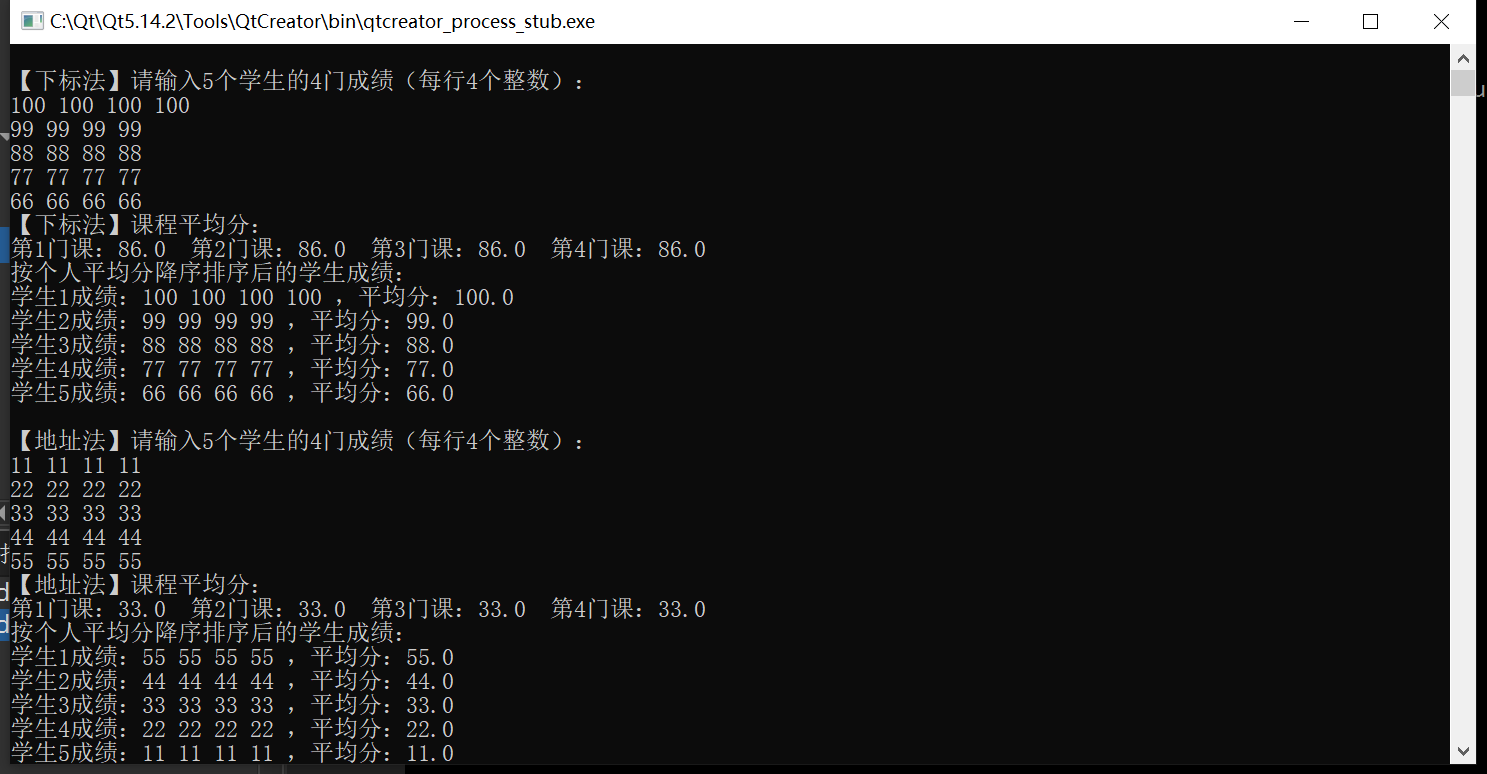
Task: Click the 学生3成绩 line with average 33.0
Action: [x=232, y=705]
